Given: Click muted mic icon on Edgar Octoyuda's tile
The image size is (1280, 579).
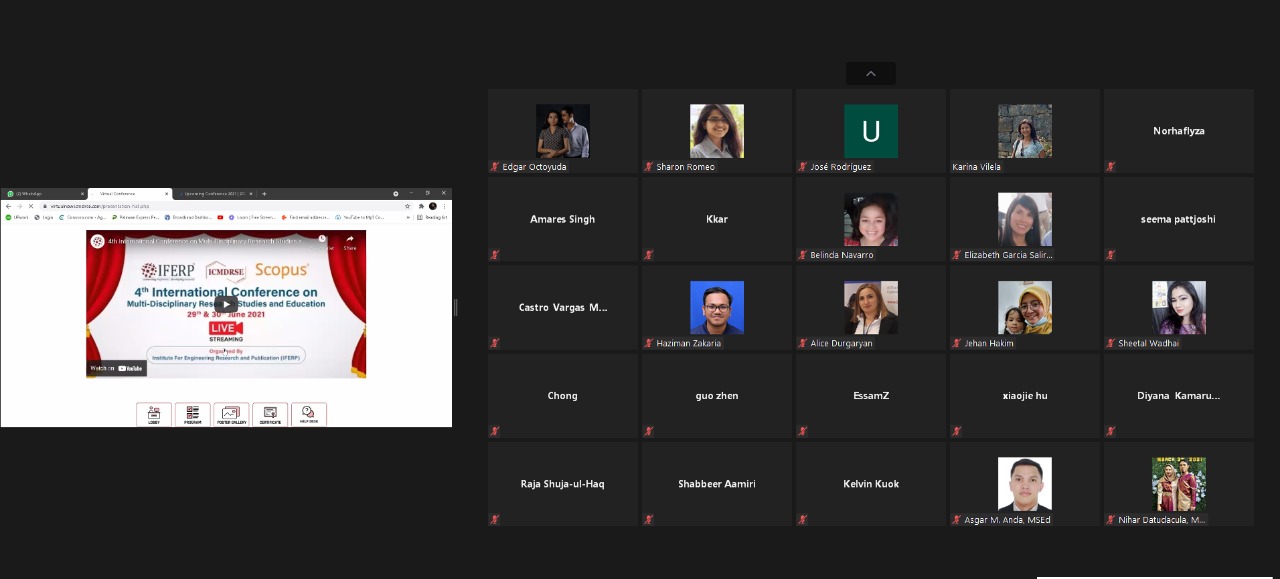Looking at the screenshot, I should pyautogui.click(x=495, y=167).
